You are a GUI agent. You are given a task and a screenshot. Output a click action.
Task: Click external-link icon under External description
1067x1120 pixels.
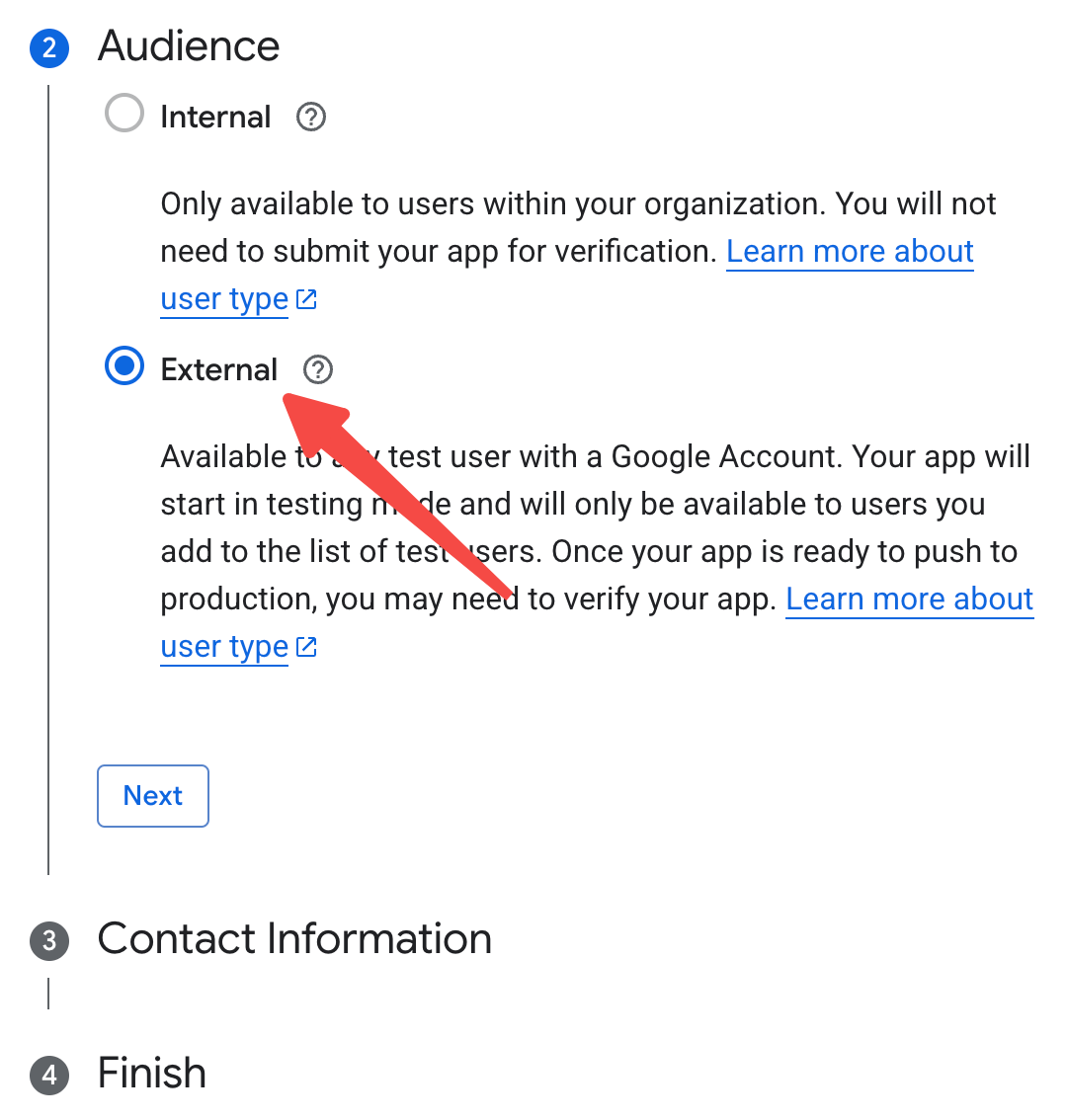pyautogui.click(x=307, y=647)
